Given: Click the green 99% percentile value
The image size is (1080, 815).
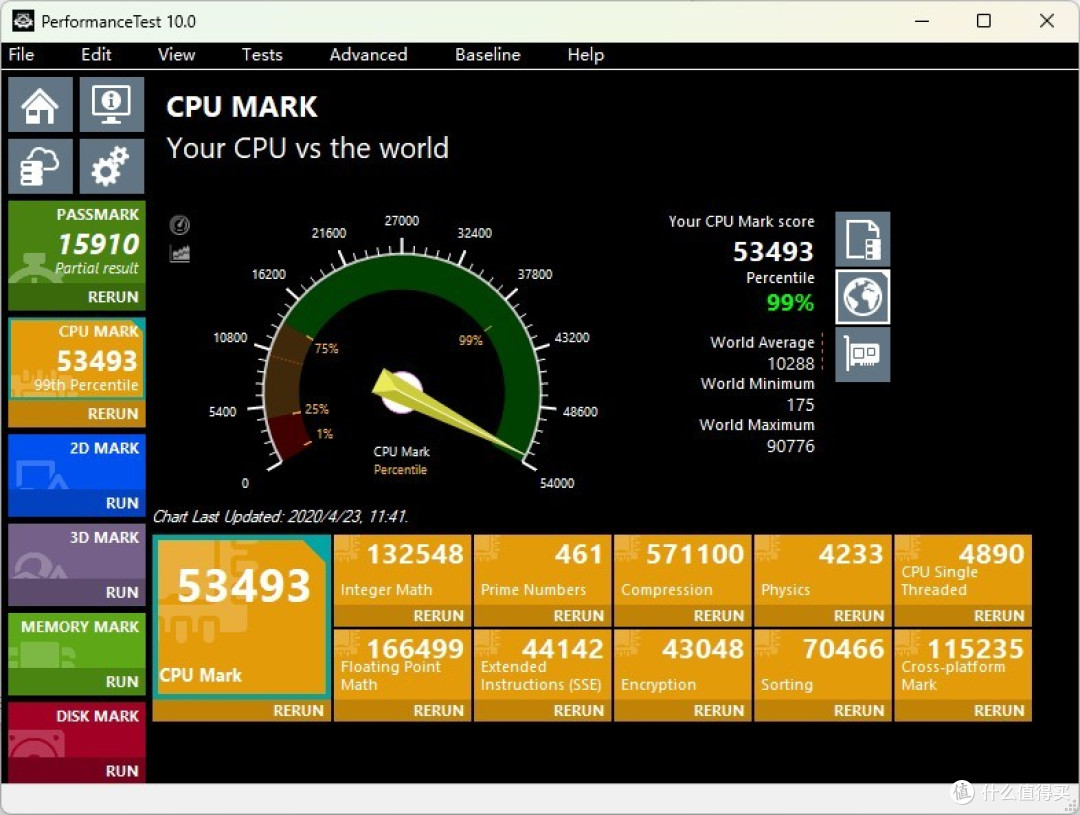Looking at the screenshot, I should (790, 302).
